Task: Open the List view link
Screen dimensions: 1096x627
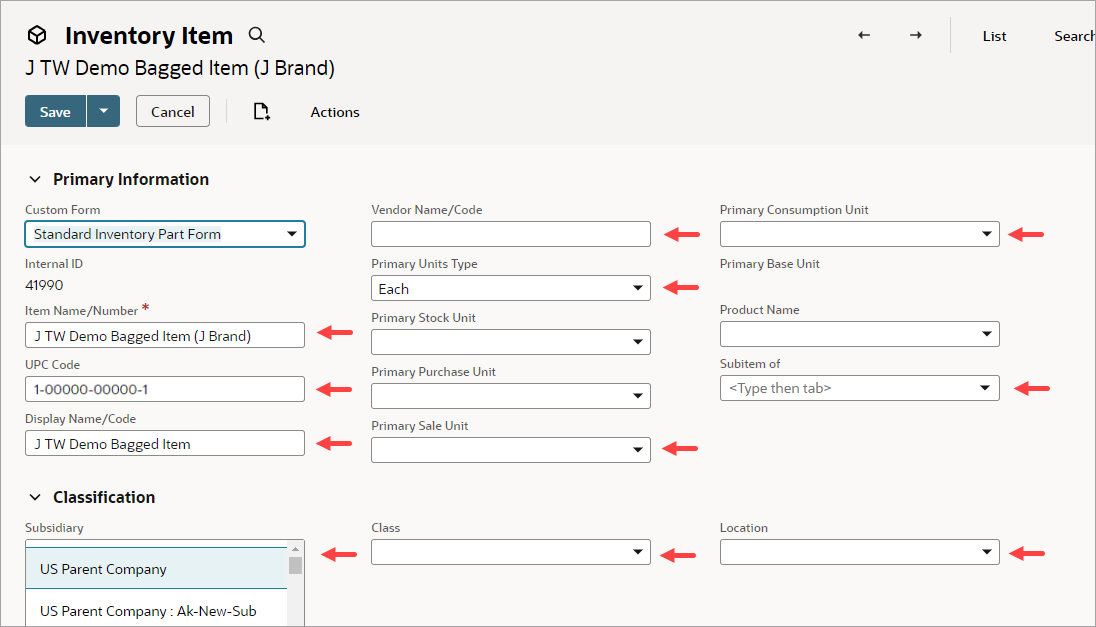Action: (x=994, y=36)
